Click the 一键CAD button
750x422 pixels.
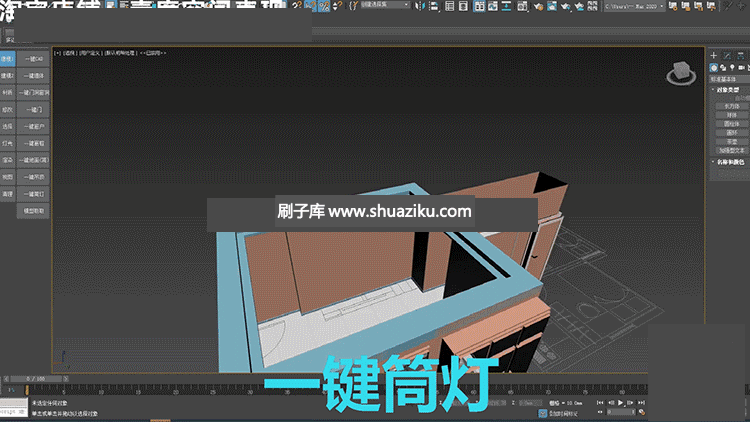click(33, 59)
